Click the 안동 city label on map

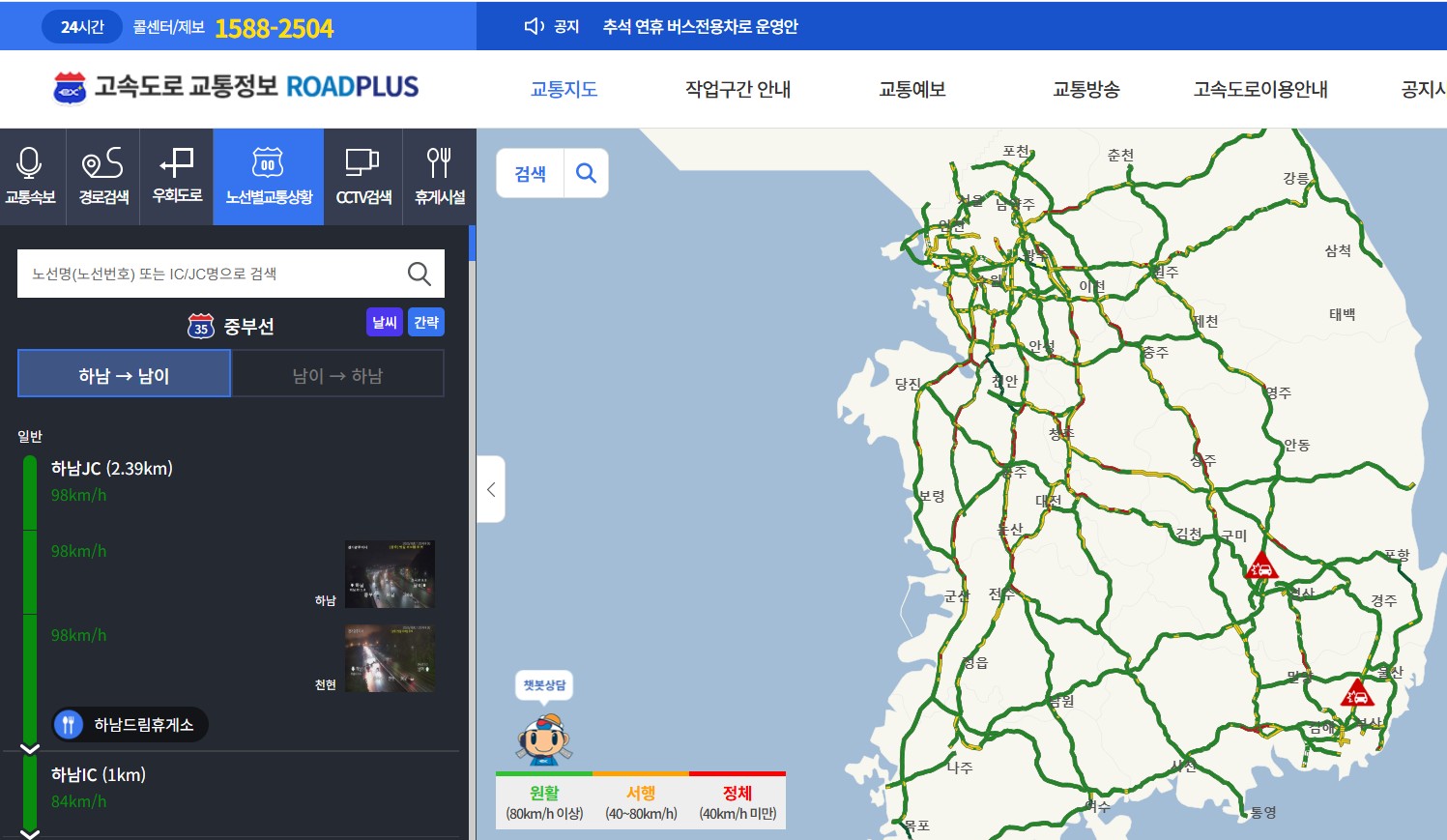point(1296,445)
